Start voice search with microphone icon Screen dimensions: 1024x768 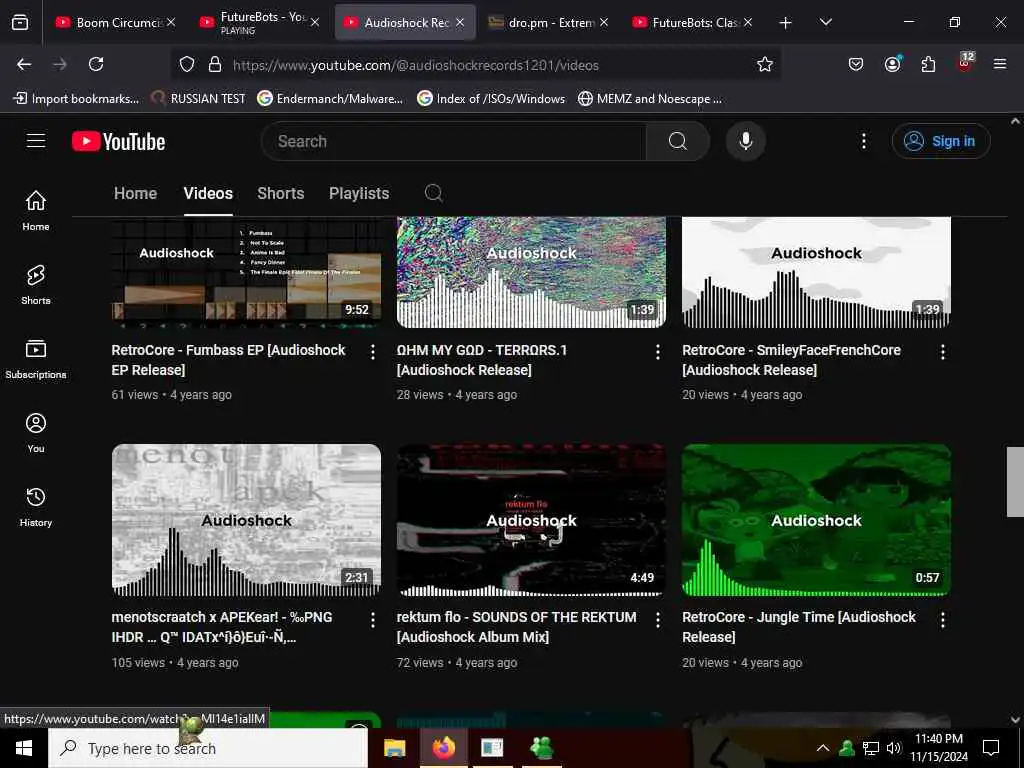745,141
